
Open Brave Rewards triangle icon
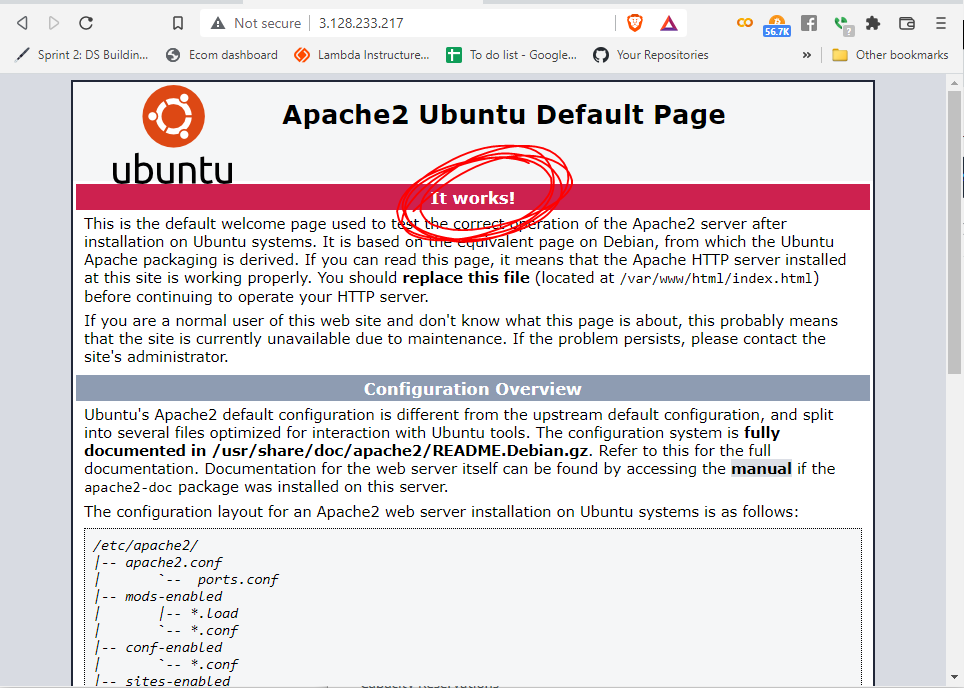[x=668, y=23]
